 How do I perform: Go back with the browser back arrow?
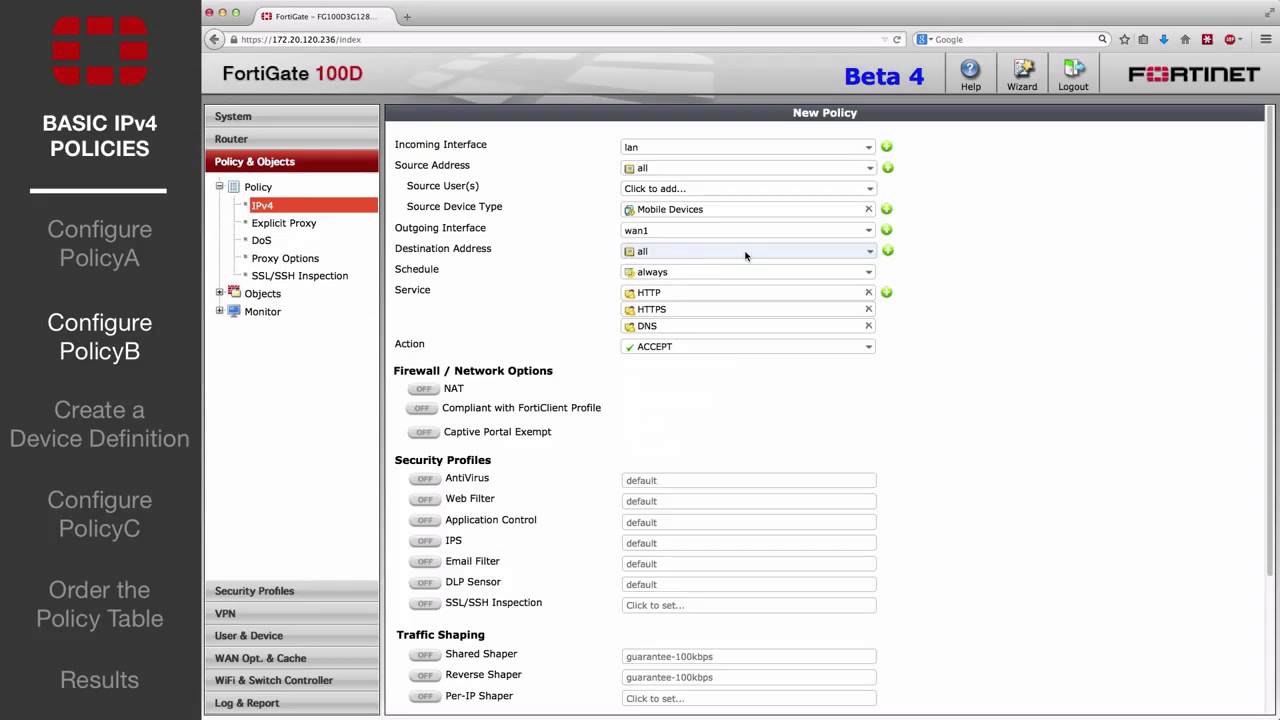[214, 39]
